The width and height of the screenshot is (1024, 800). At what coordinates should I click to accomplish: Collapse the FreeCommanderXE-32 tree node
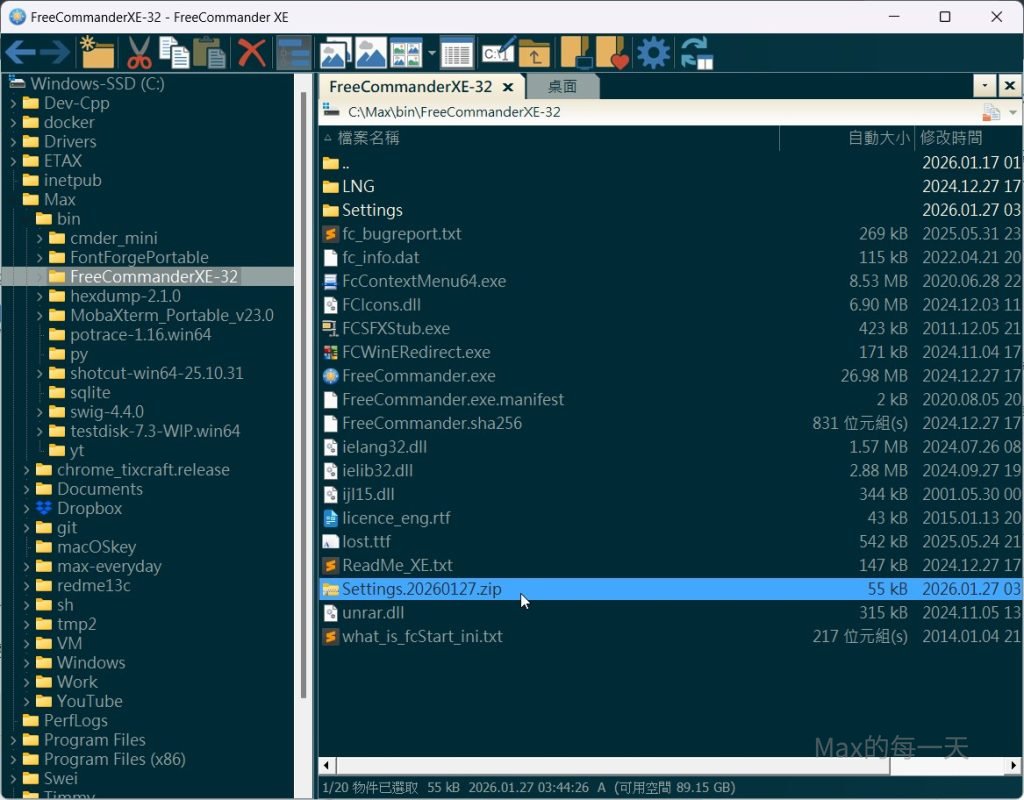[39, 277]
